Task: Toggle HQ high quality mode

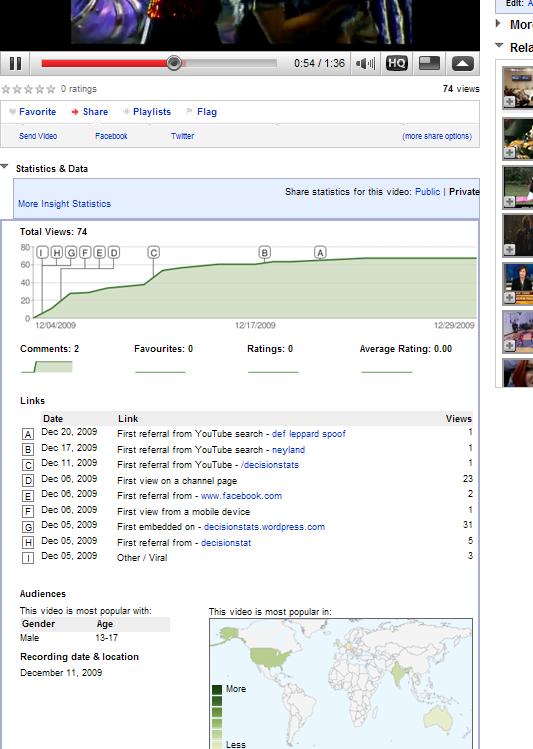Action: tap(396, 63)
